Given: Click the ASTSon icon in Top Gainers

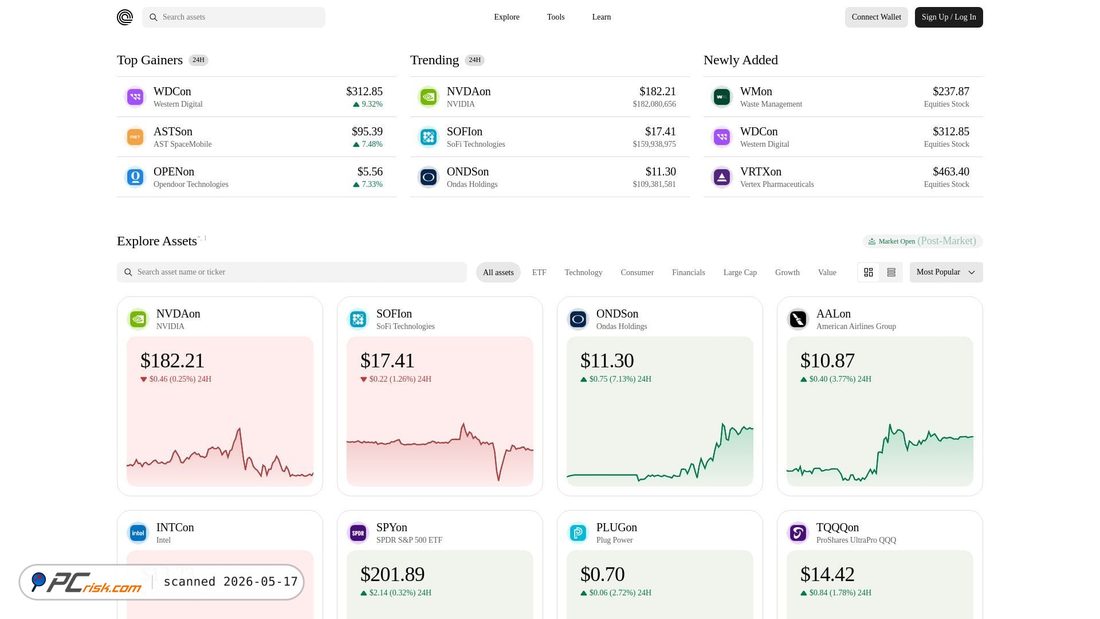Looking at the screenshot, I should click(x=135, y=137).
